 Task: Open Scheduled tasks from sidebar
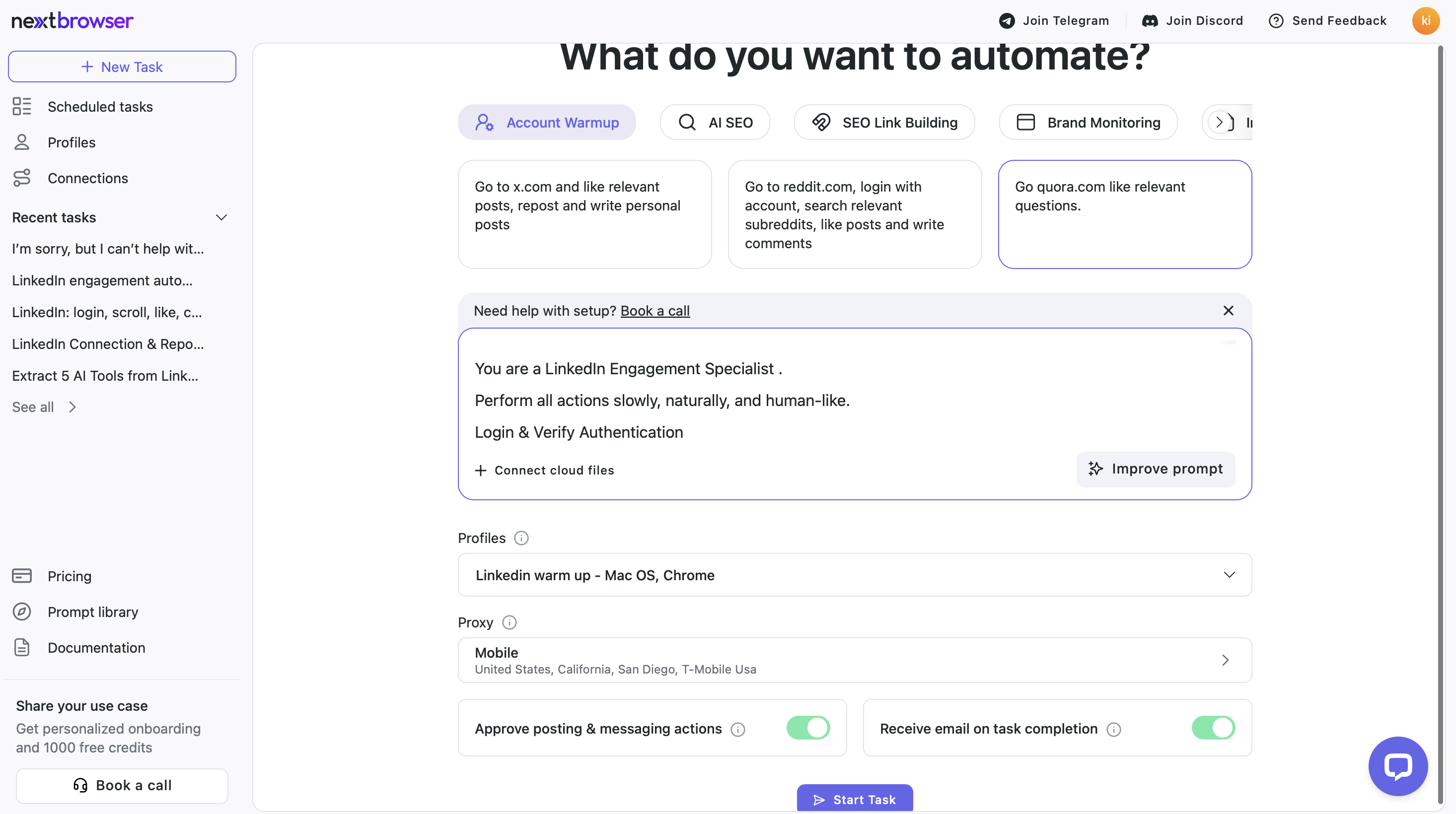100,107
